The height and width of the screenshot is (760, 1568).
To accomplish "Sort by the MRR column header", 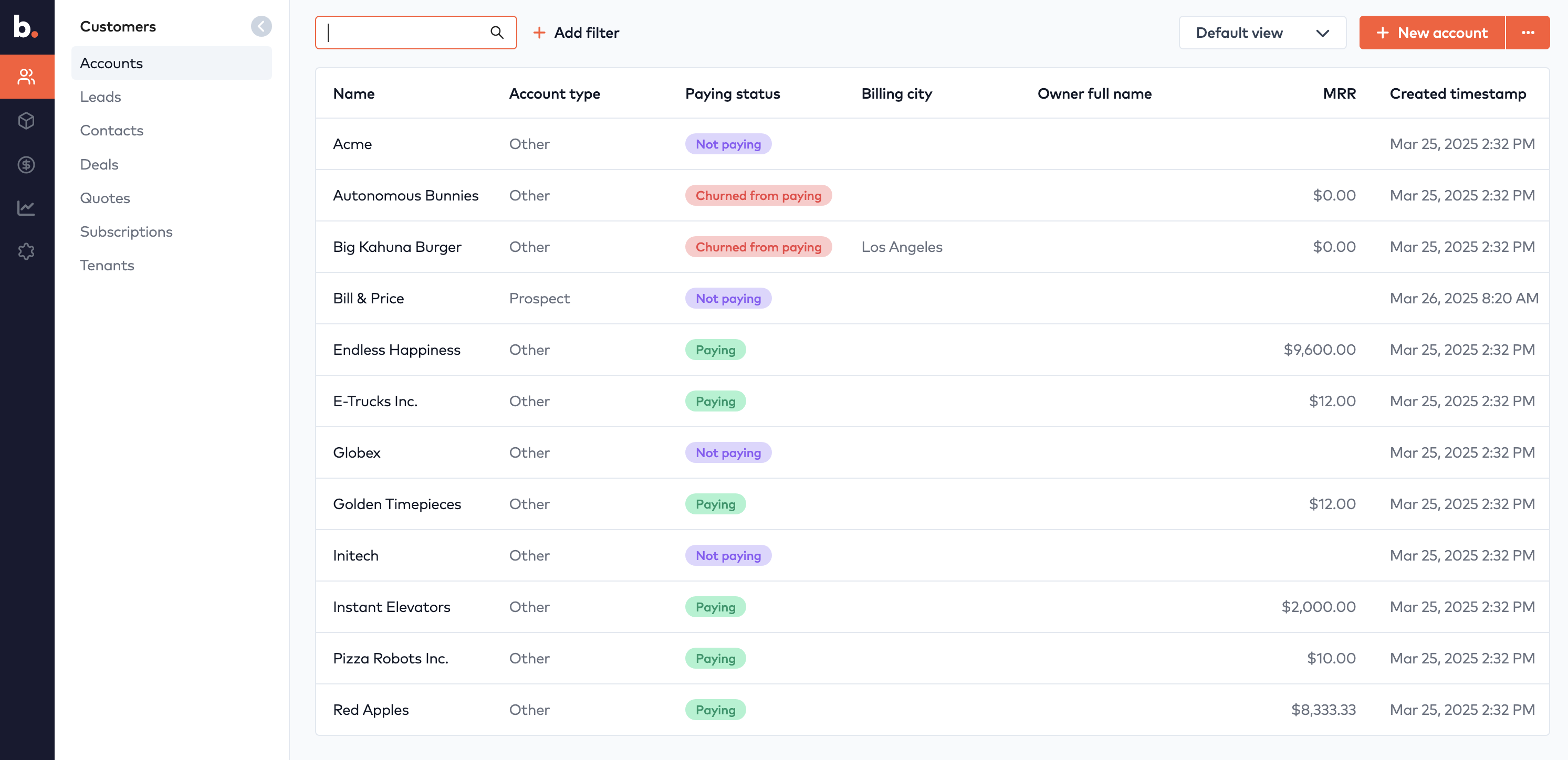I will point(1339,94).
